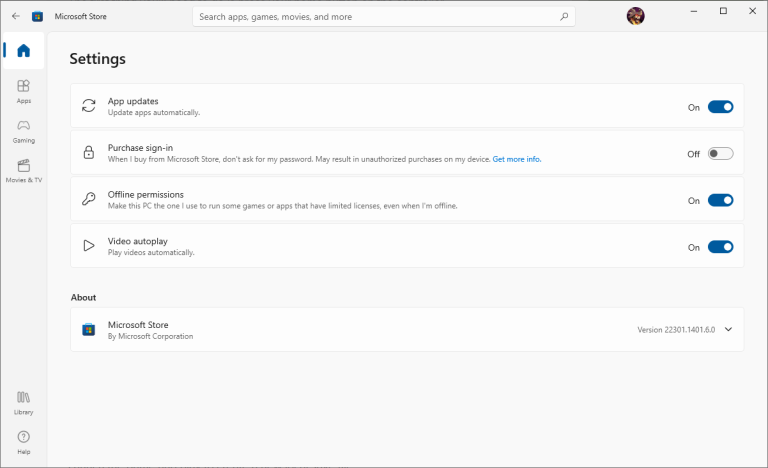Screen dimensions: 768x468
Task: Click the App updates title text
Action: [x=133, y=101]
